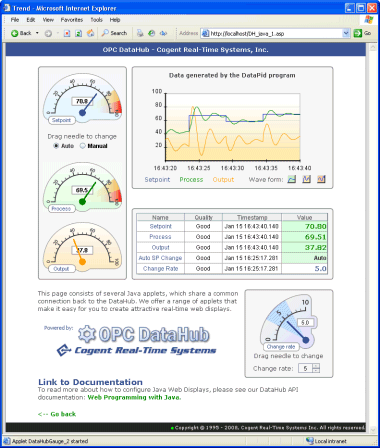This screenshot has width=380, height=448.
Task: Select the Auto radio button
Action: (56, 146)
